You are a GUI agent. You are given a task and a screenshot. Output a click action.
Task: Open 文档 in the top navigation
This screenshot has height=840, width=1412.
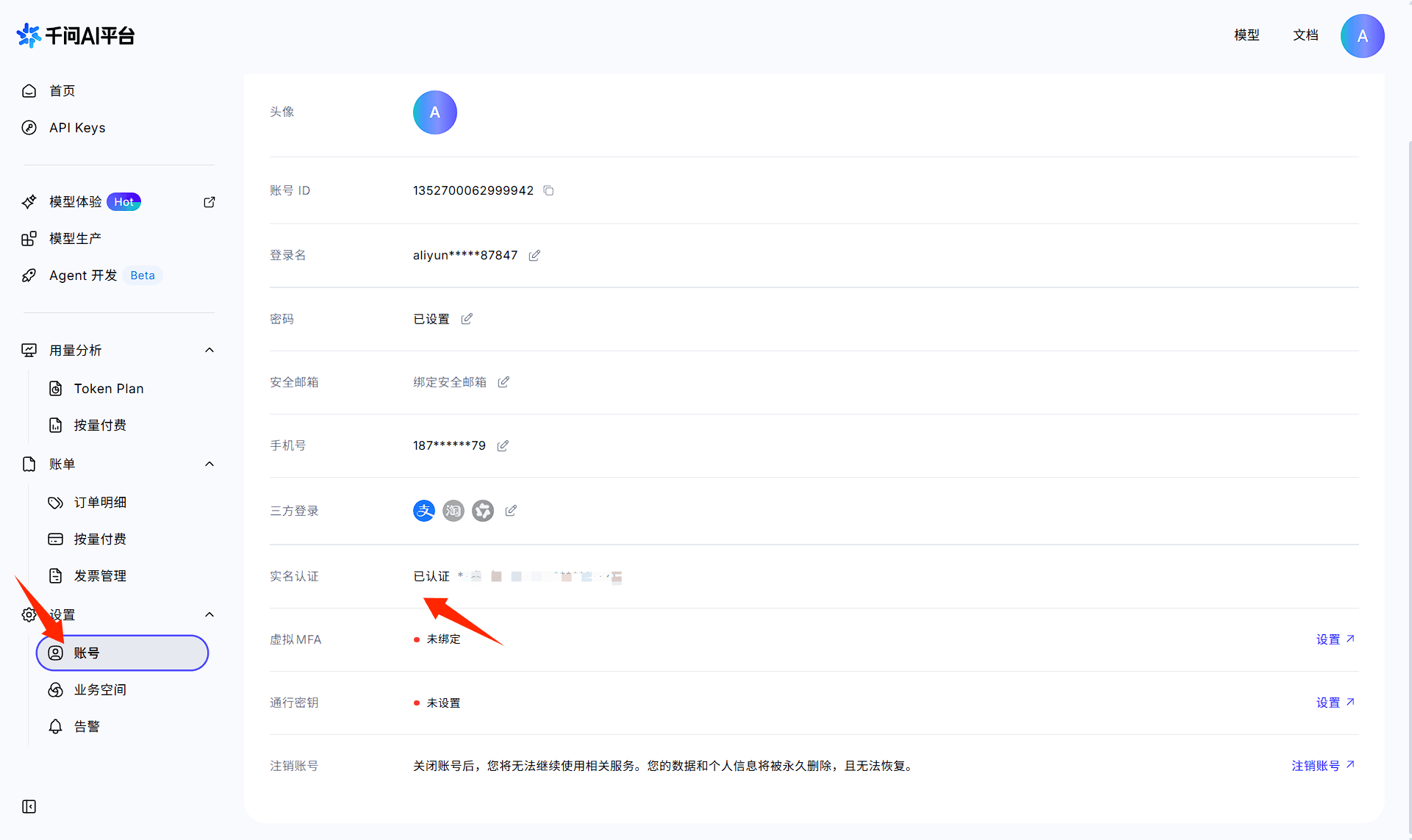click(1305, 35)
